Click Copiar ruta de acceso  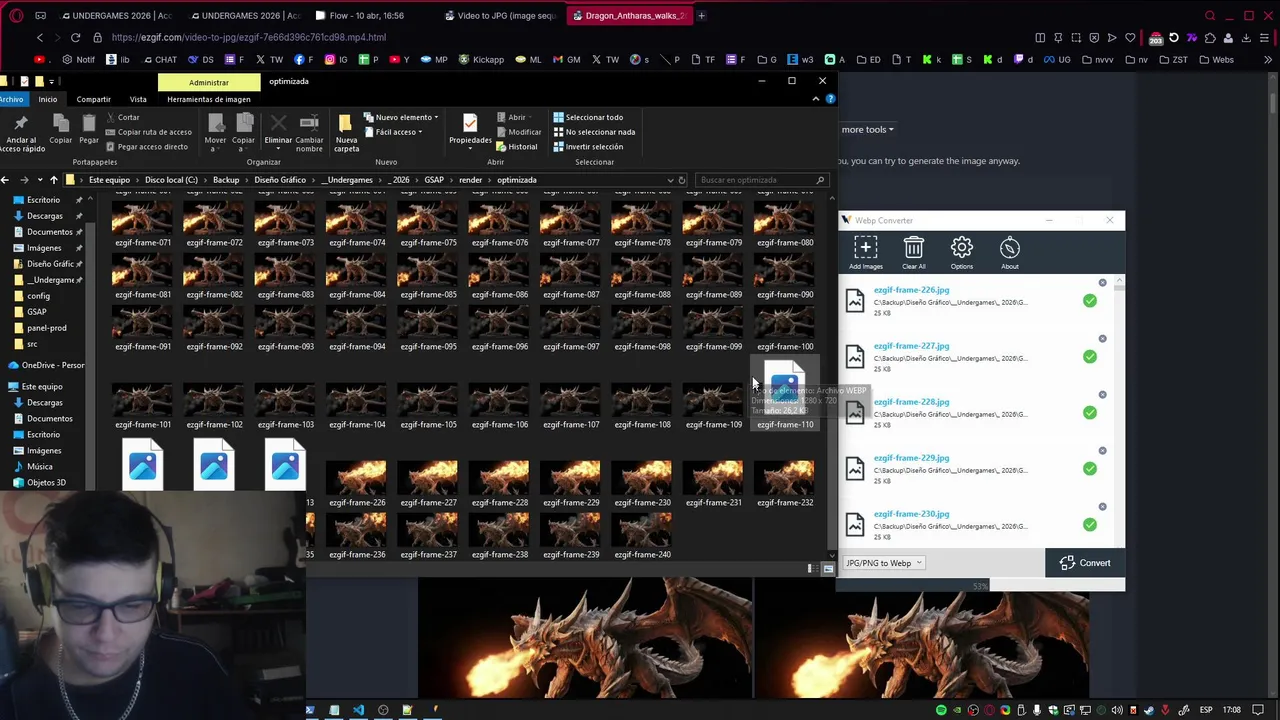point(148,132)
